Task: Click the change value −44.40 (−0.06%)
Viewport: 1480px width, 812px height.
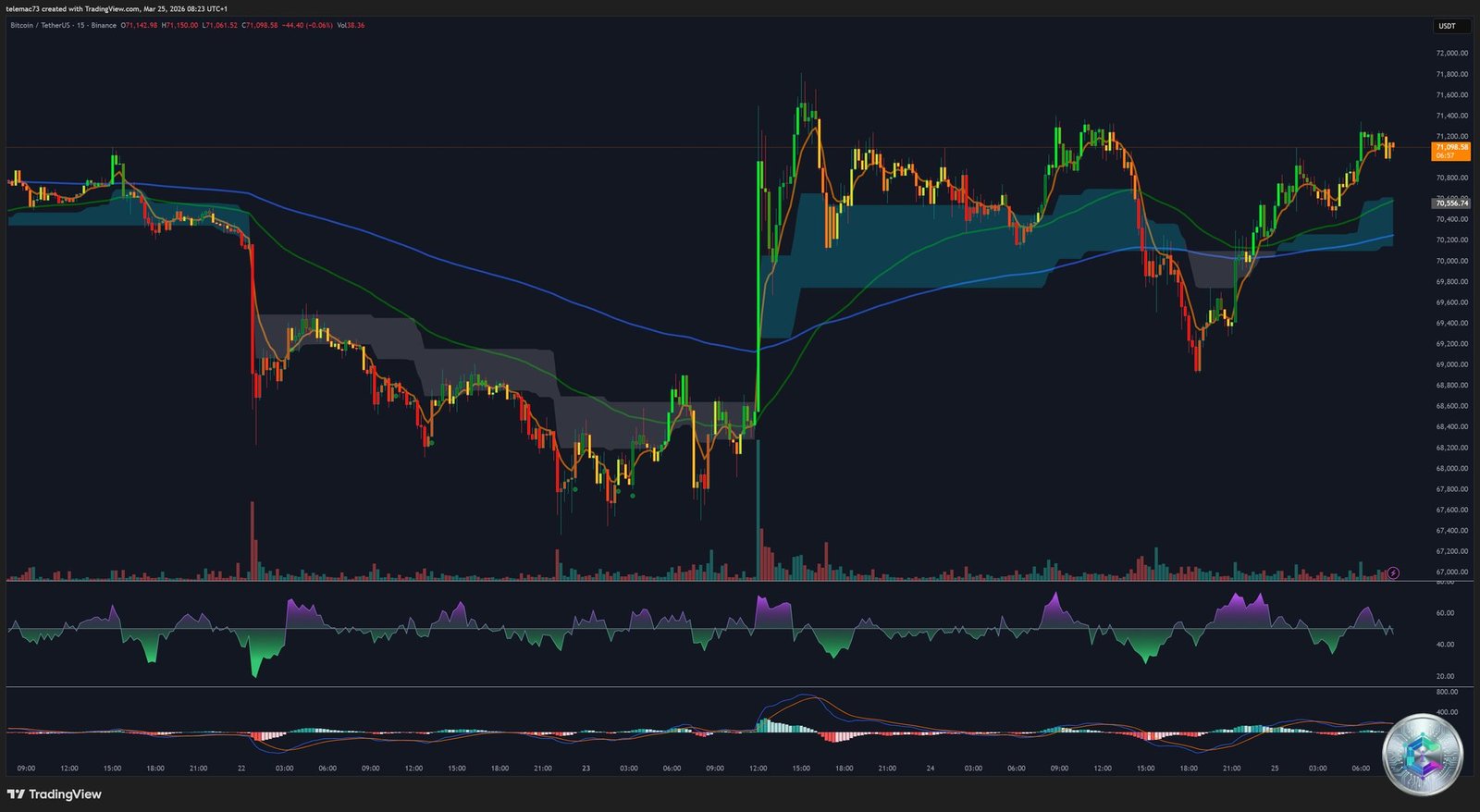Action: [307, 25]
